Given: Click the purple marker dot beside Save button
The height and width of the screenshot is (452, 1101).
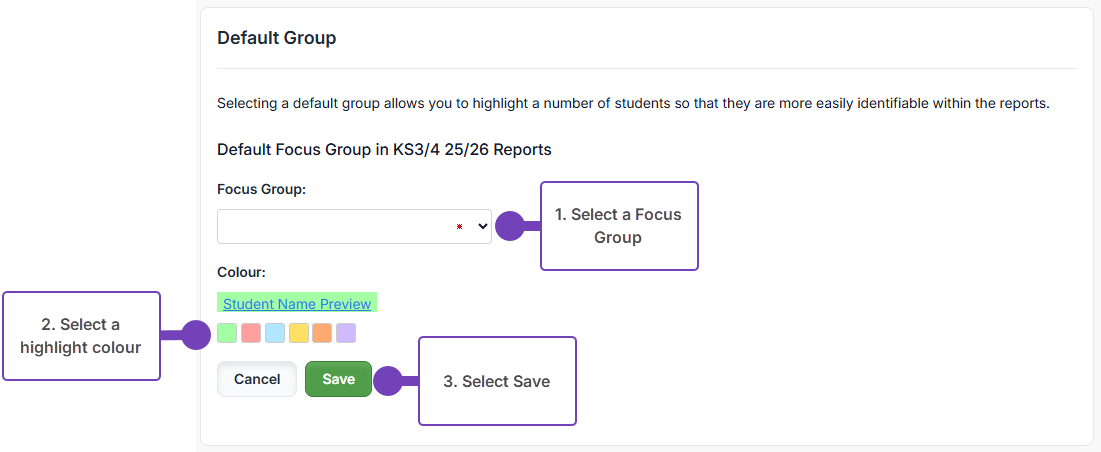Looking at the screenshot, I should point(386,381).
